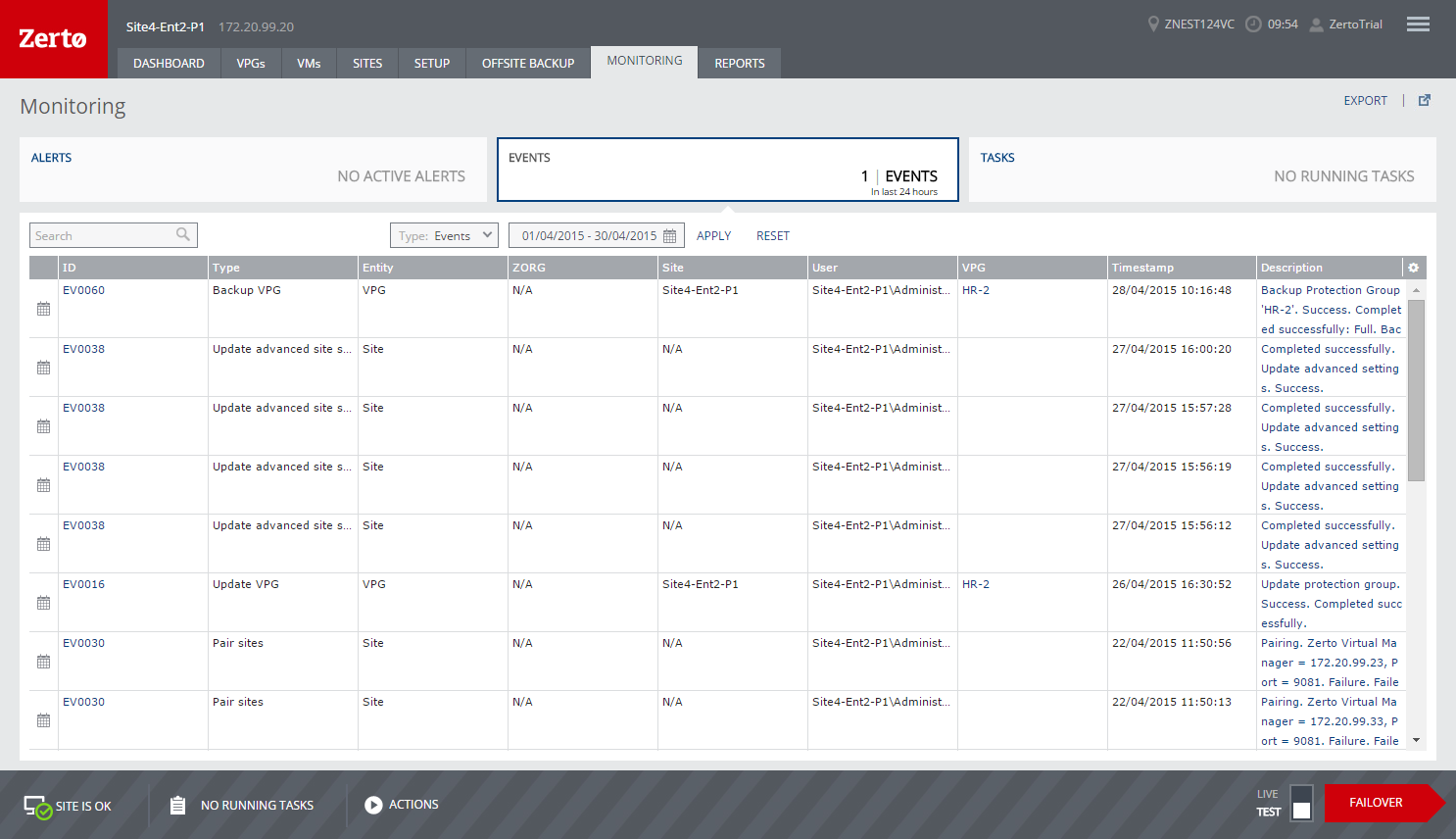Image resolution: width=1456 pixels, height=839 pixels.
Task: Click row icon for event at 27/04/2015 16:00:20
Action: coord(43,368)
